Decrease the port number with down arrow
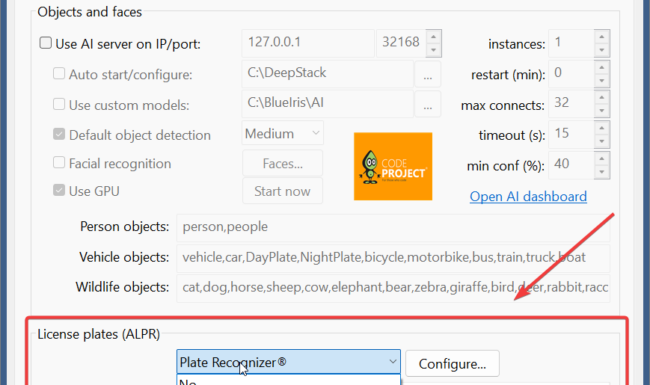This screenshot has height=385, width=650. (x=434, y=50)
